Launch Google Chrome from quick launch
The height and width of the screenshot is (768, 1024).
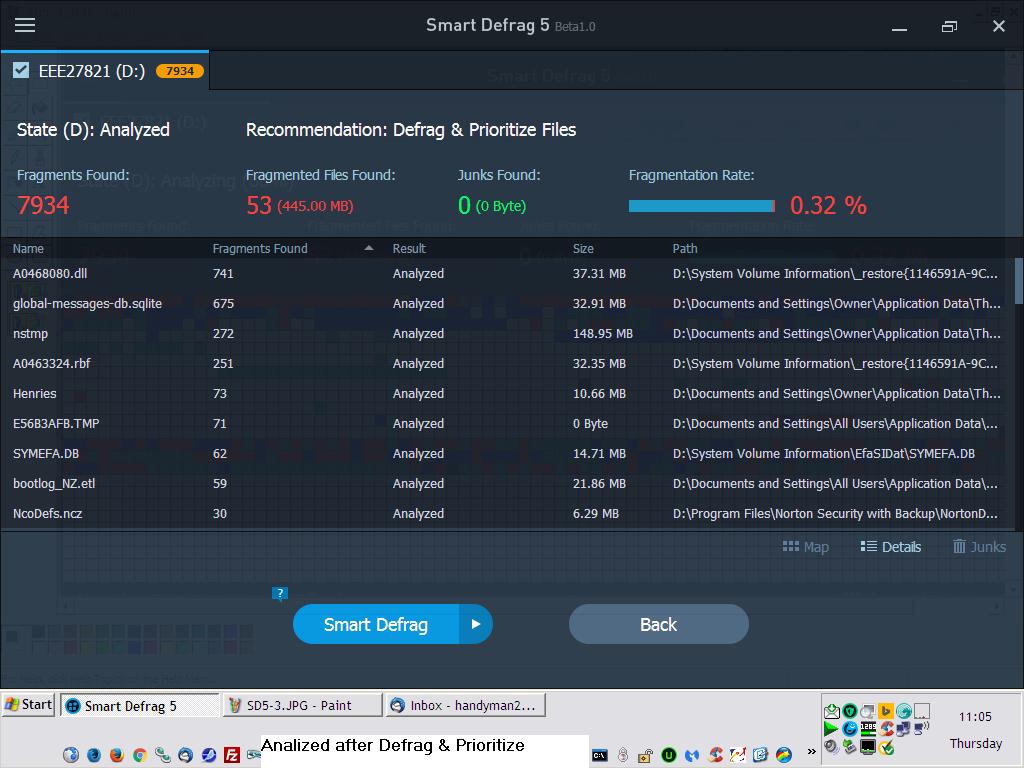(x=140, y=755)
